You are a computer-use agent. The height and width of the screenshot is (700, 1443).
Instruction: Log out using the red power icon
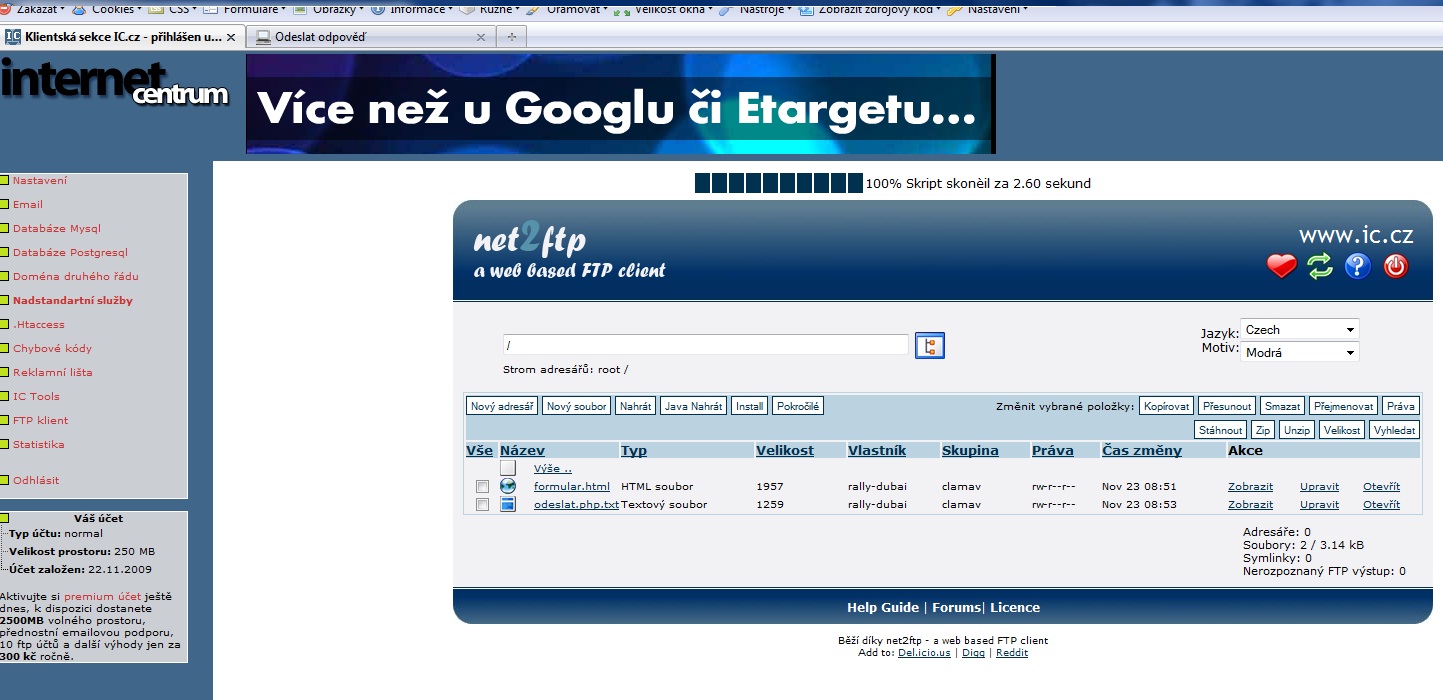(1395, 266)
